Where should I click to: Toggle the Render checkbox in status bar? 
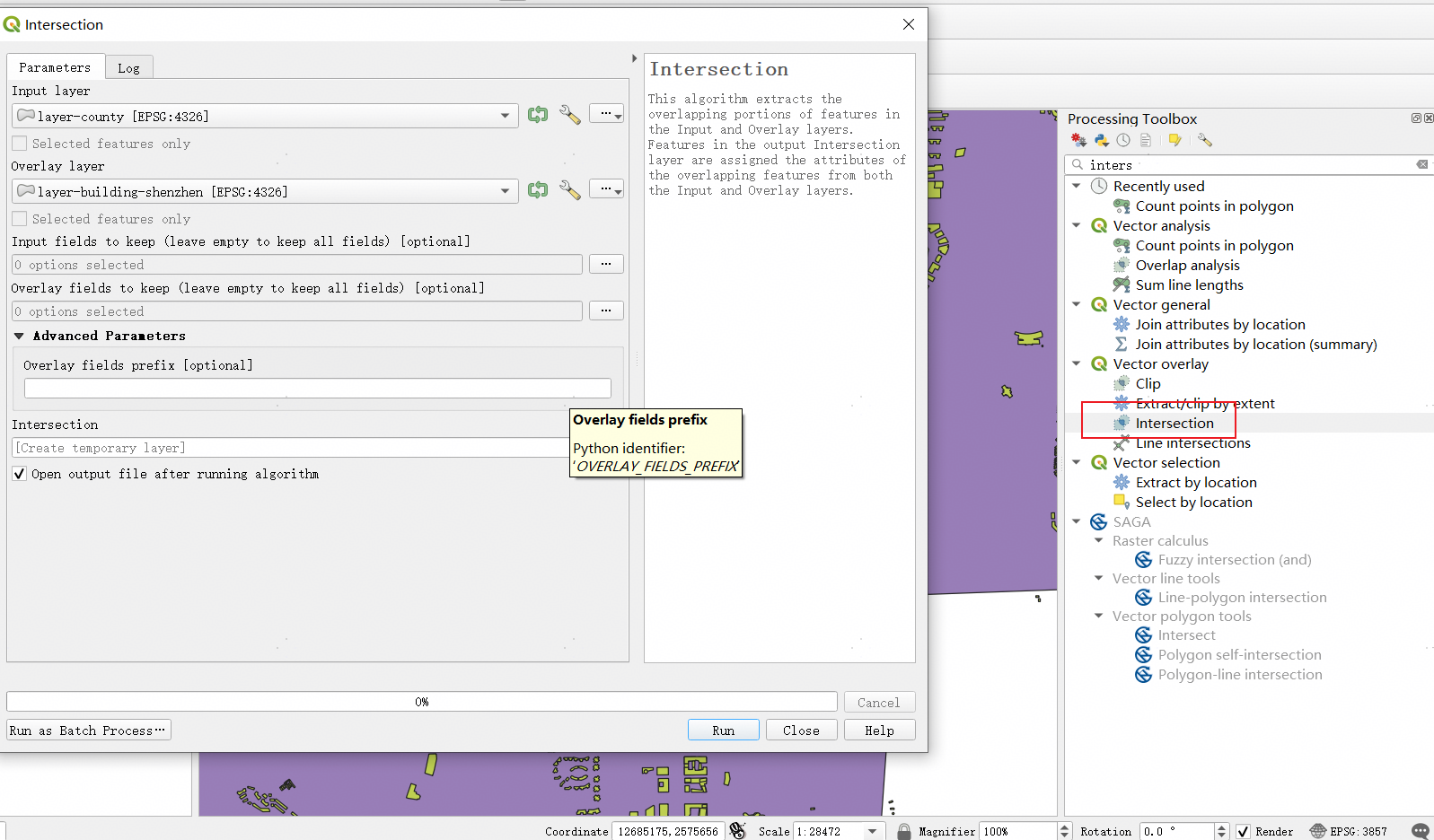(1243, 832)
